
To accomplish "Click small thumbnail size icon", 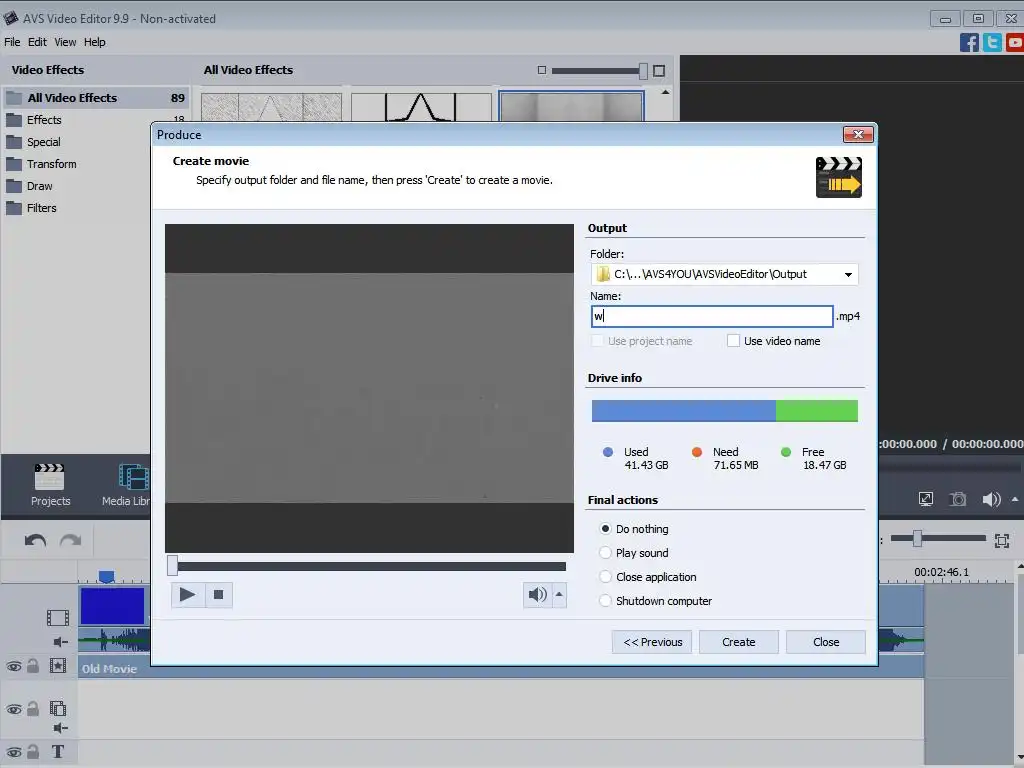I will click(x=541, y=70).
